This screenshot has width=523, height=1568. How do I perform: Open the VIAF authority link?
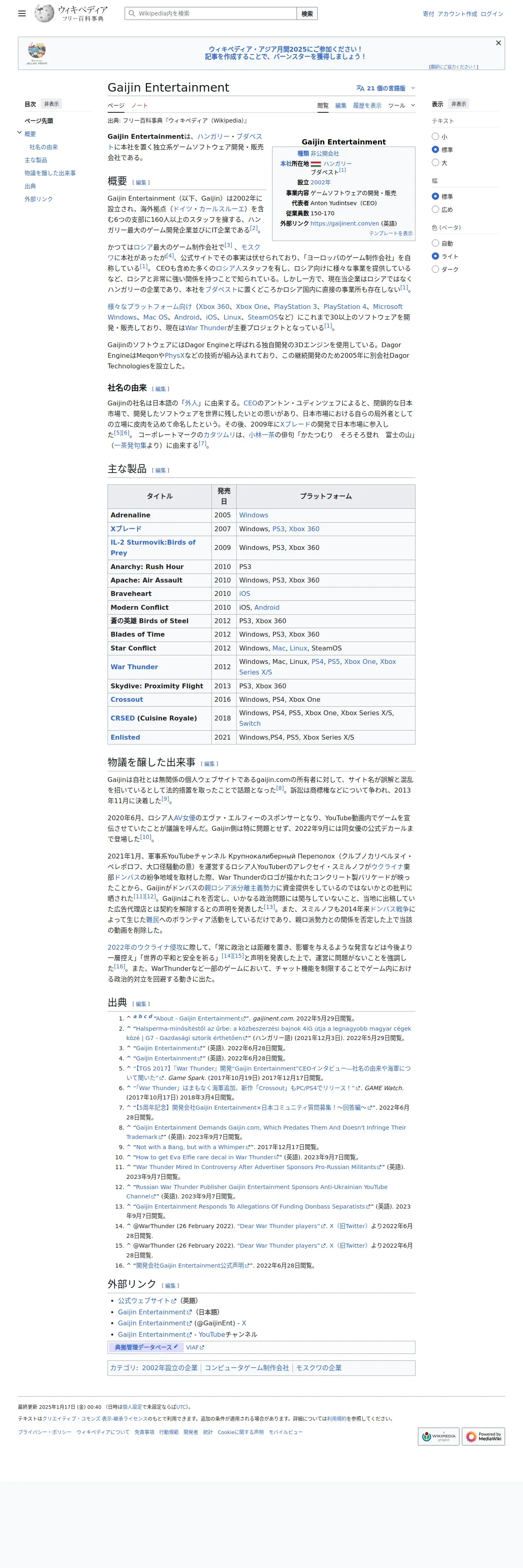point(194,1347)
